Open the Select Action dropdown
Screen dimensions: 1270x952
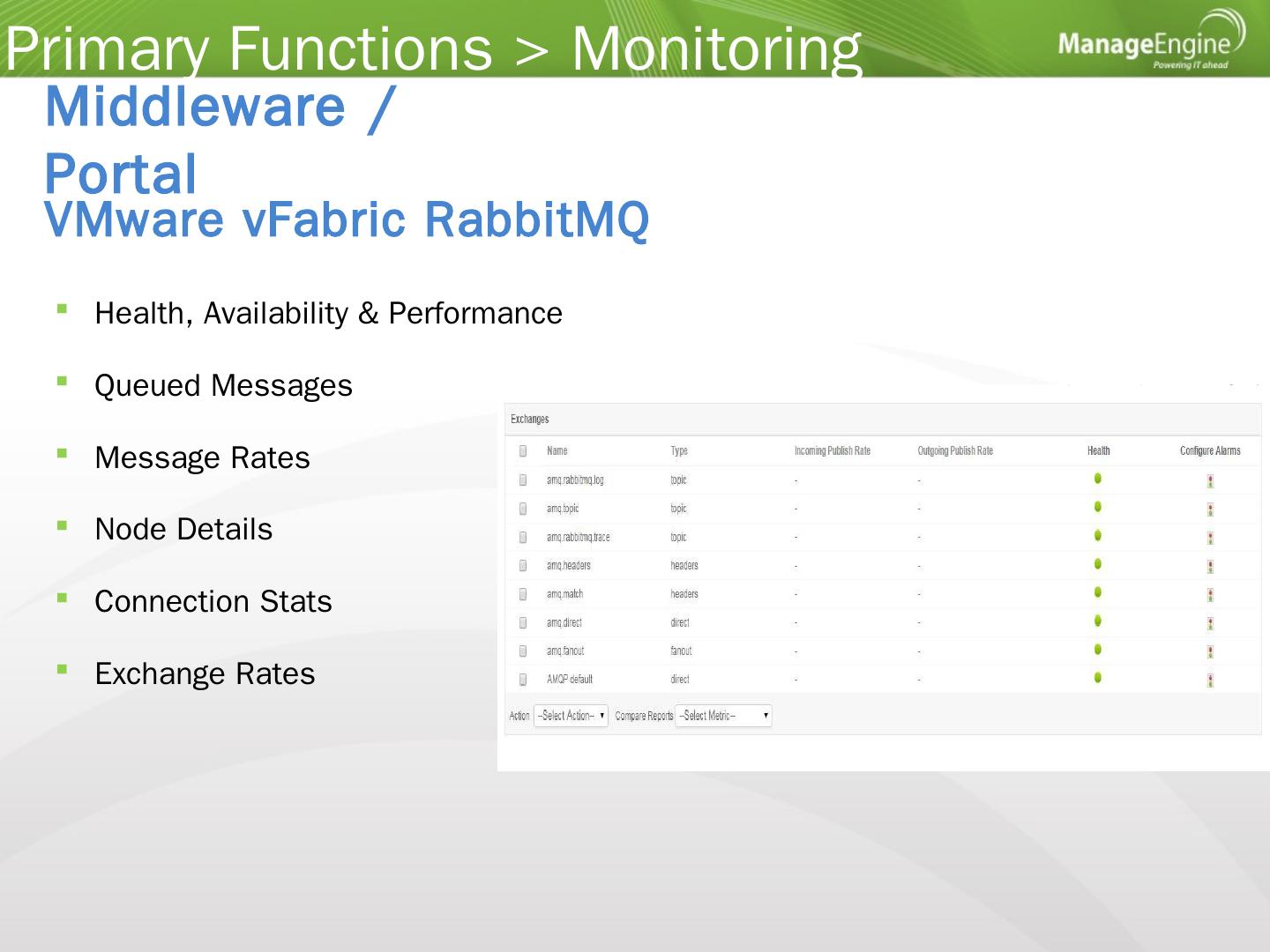[571, 716]
